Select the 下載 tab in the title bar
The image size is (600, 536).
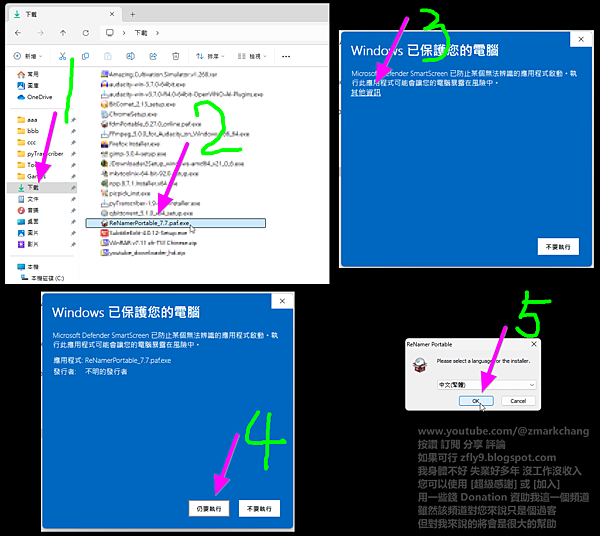click(64, 14)
